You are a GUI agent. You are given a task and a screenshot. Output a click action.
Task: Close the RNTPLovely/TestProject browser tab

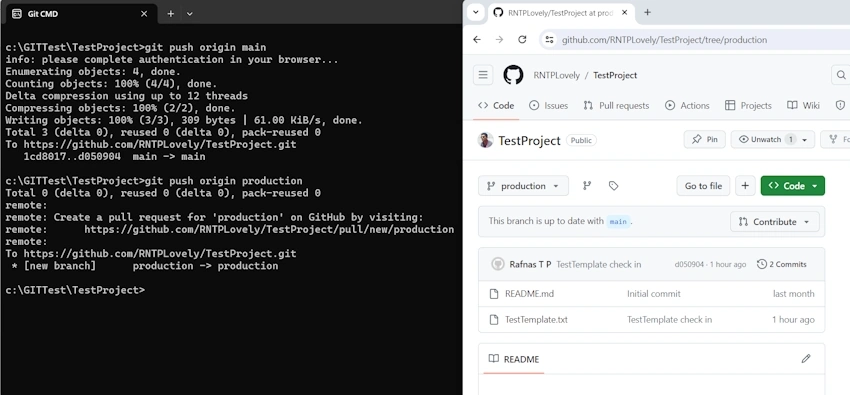[x=625, y=12]
